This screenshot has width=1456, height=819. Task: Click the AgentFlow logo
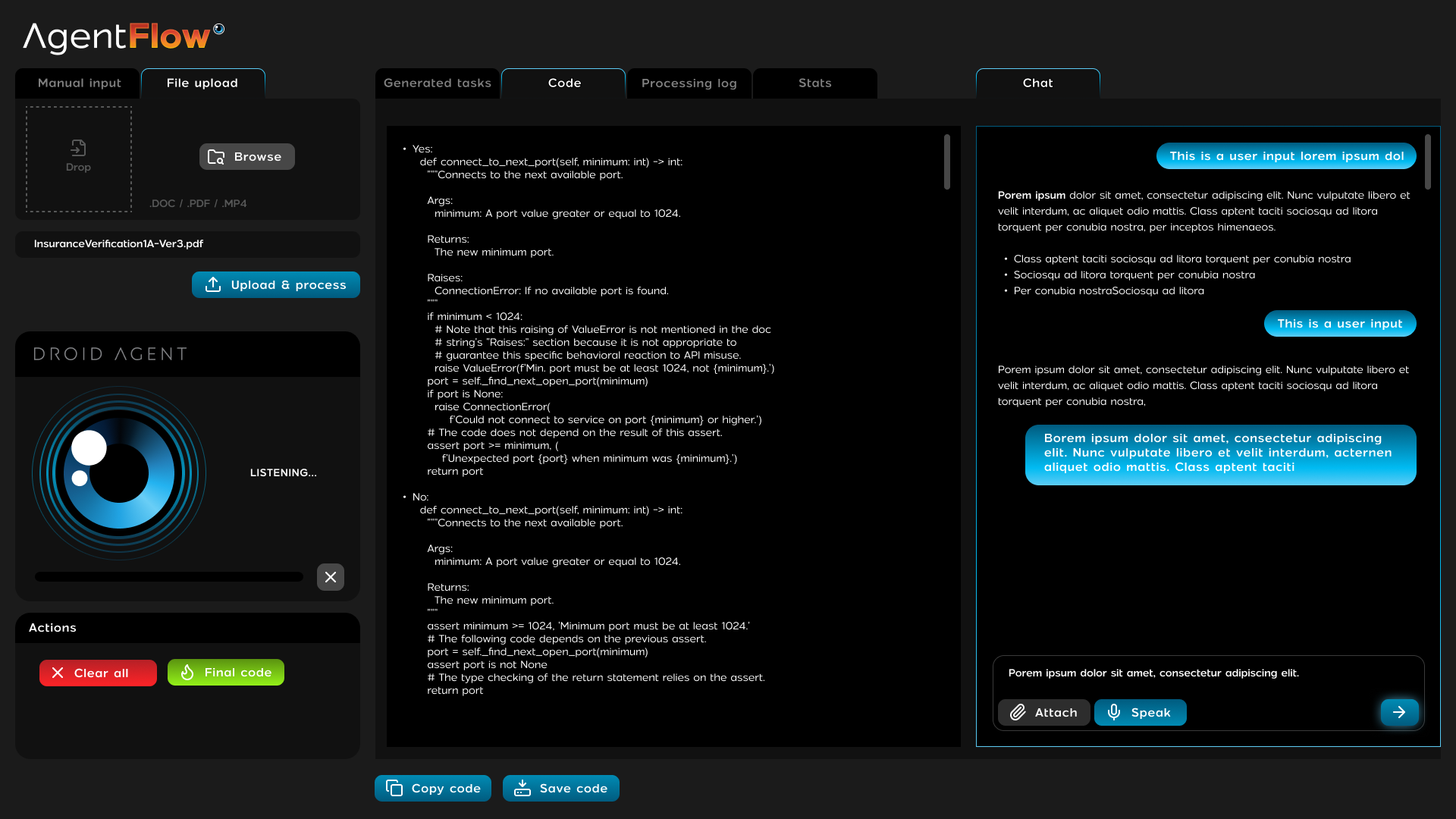tap(124, 37)
